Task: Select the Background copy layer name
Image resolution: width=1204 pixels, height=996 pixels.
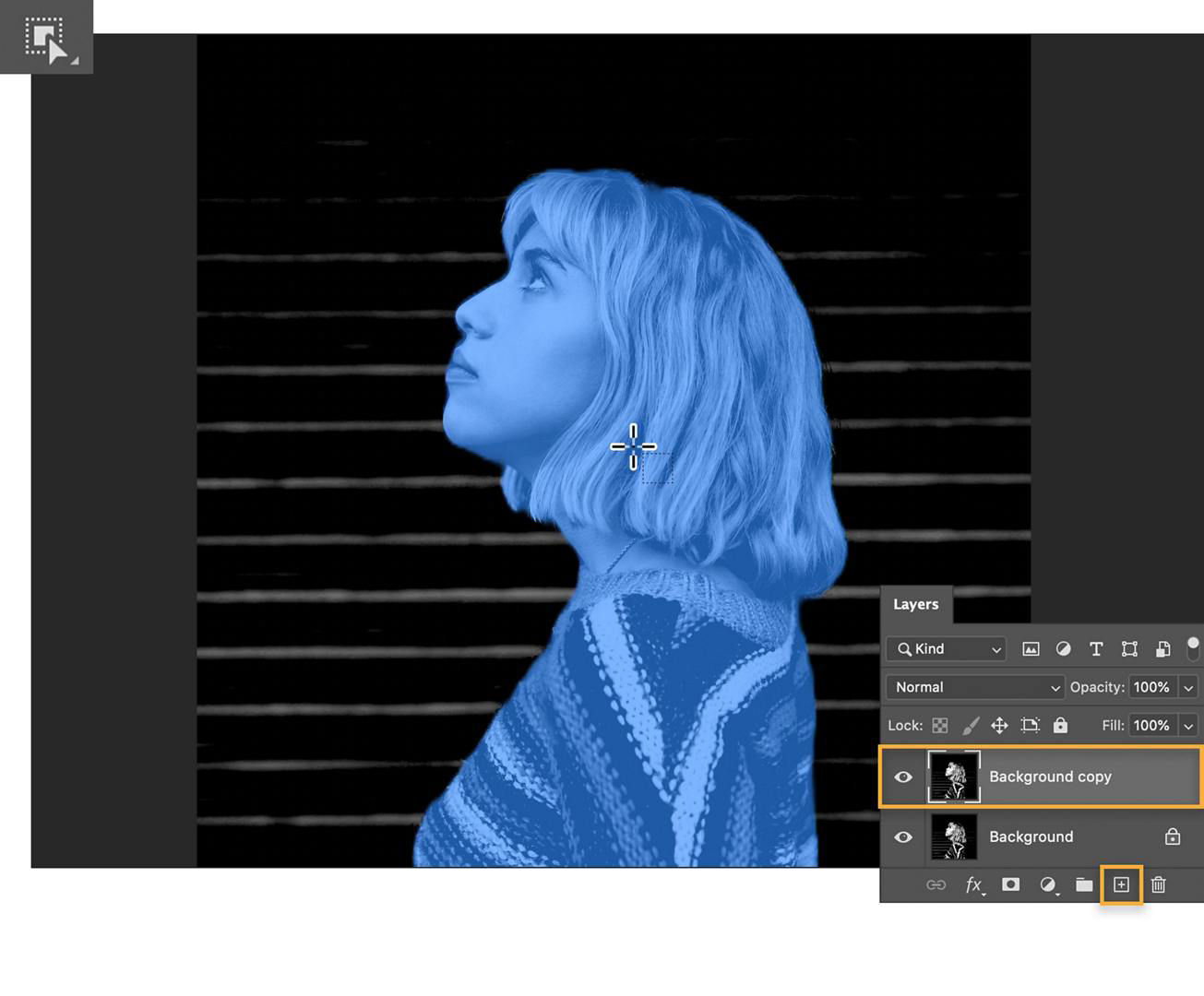Action: click(x=1050, y=777)
